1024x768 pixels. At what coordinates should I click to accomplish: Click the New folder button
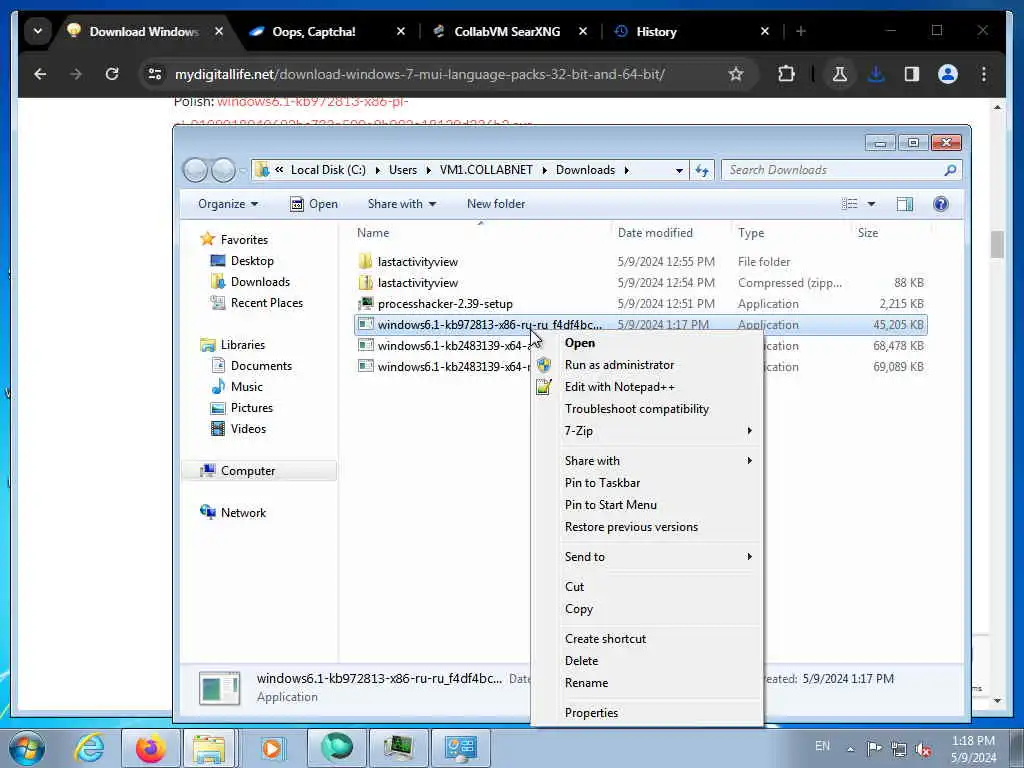point(496,204)
